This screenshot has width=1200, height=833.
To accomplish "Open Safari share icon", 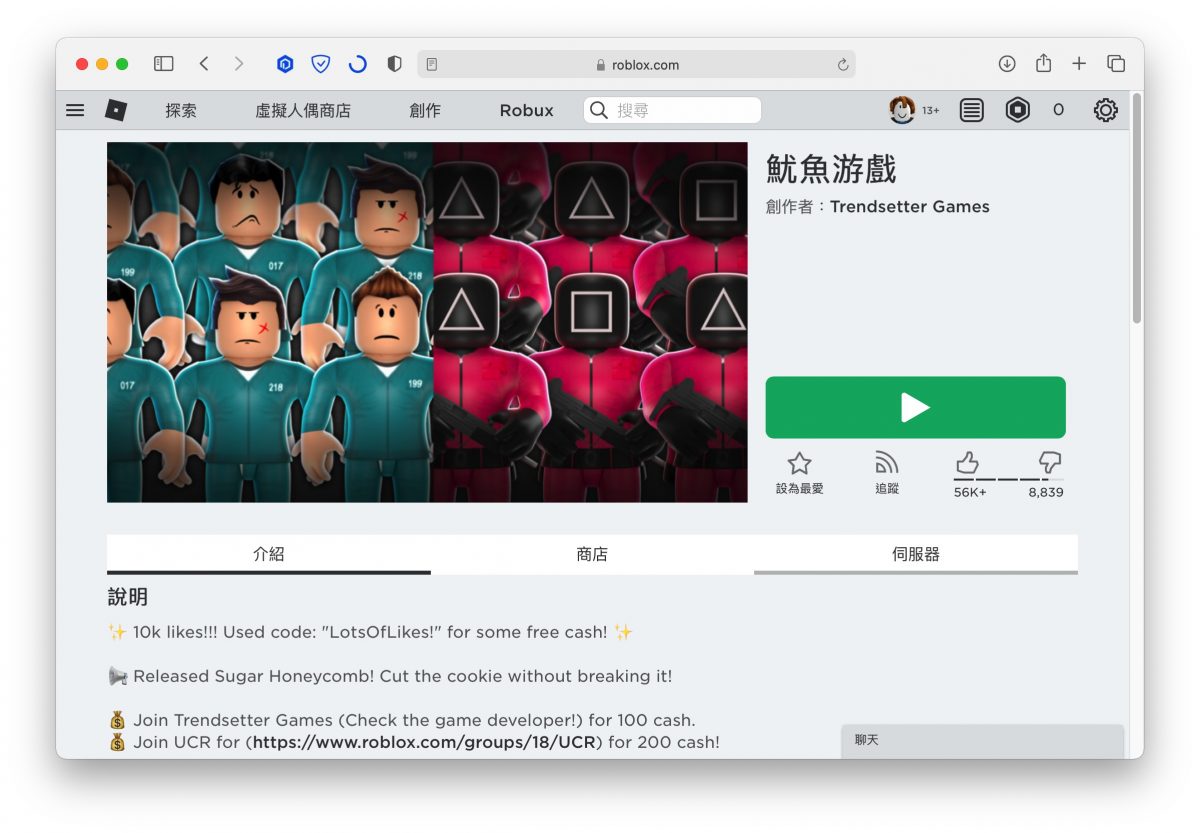I will tap(1043, 63).
